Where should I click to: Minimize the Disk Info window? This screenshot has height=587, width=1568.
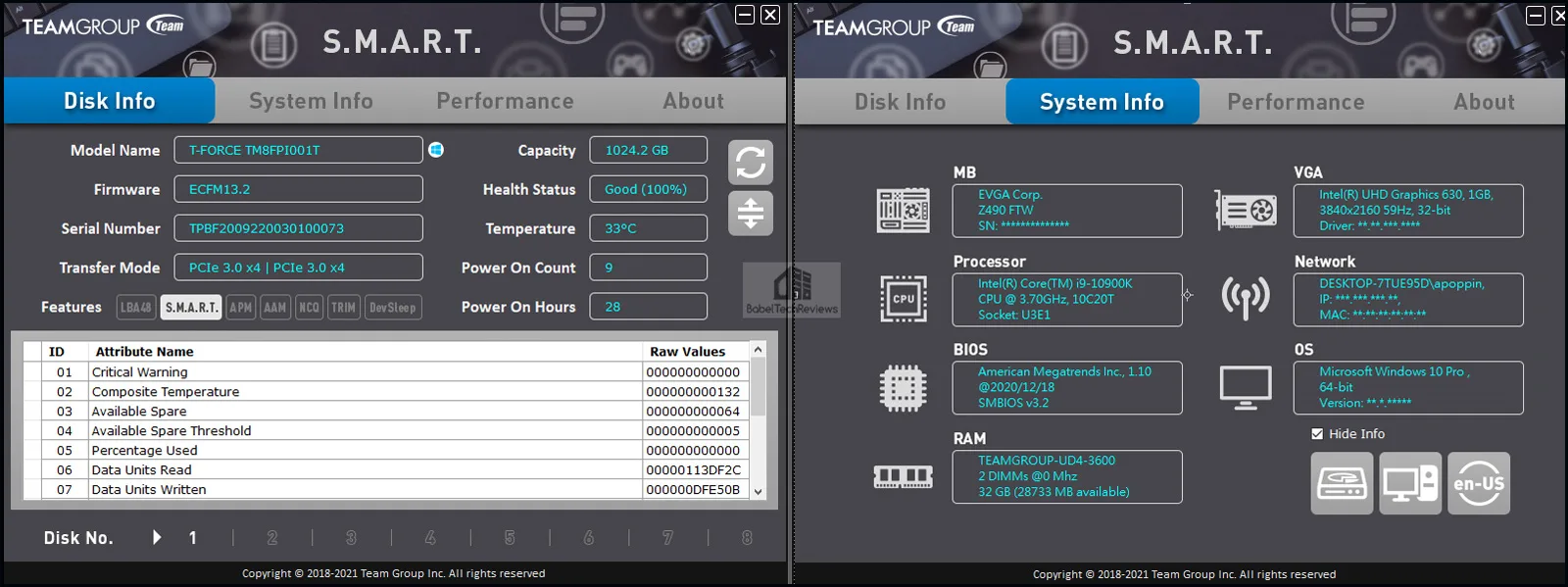[x=745, y=15]
